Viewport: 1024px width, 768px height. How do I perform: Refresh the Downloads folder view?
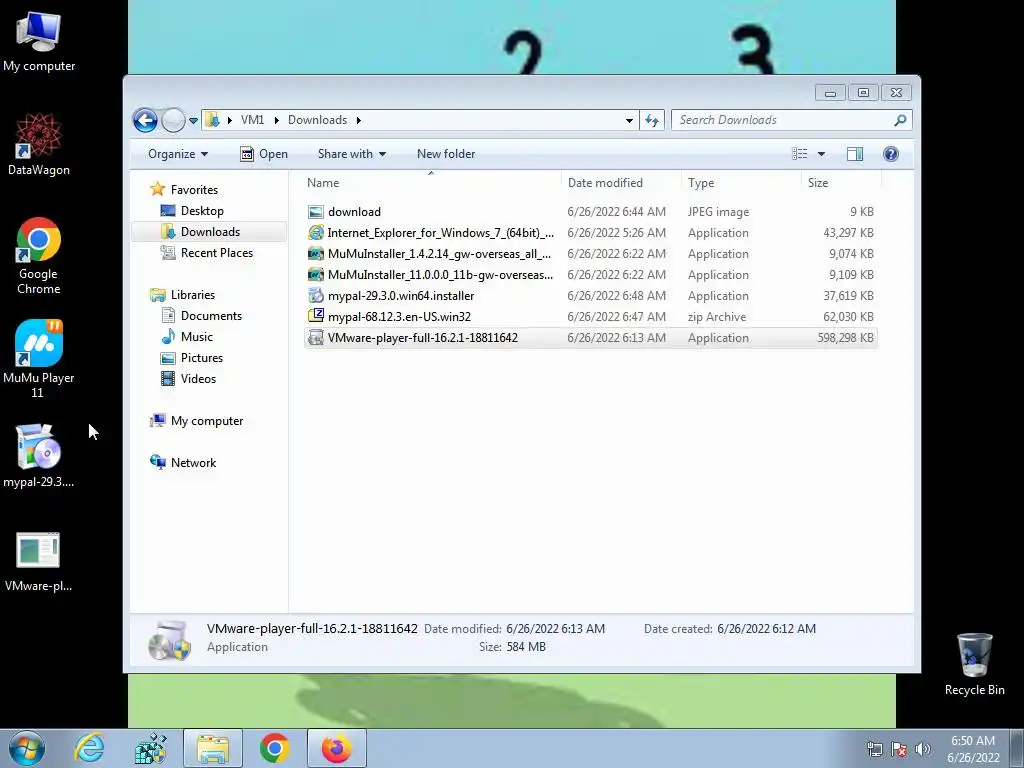click(652, 120)
